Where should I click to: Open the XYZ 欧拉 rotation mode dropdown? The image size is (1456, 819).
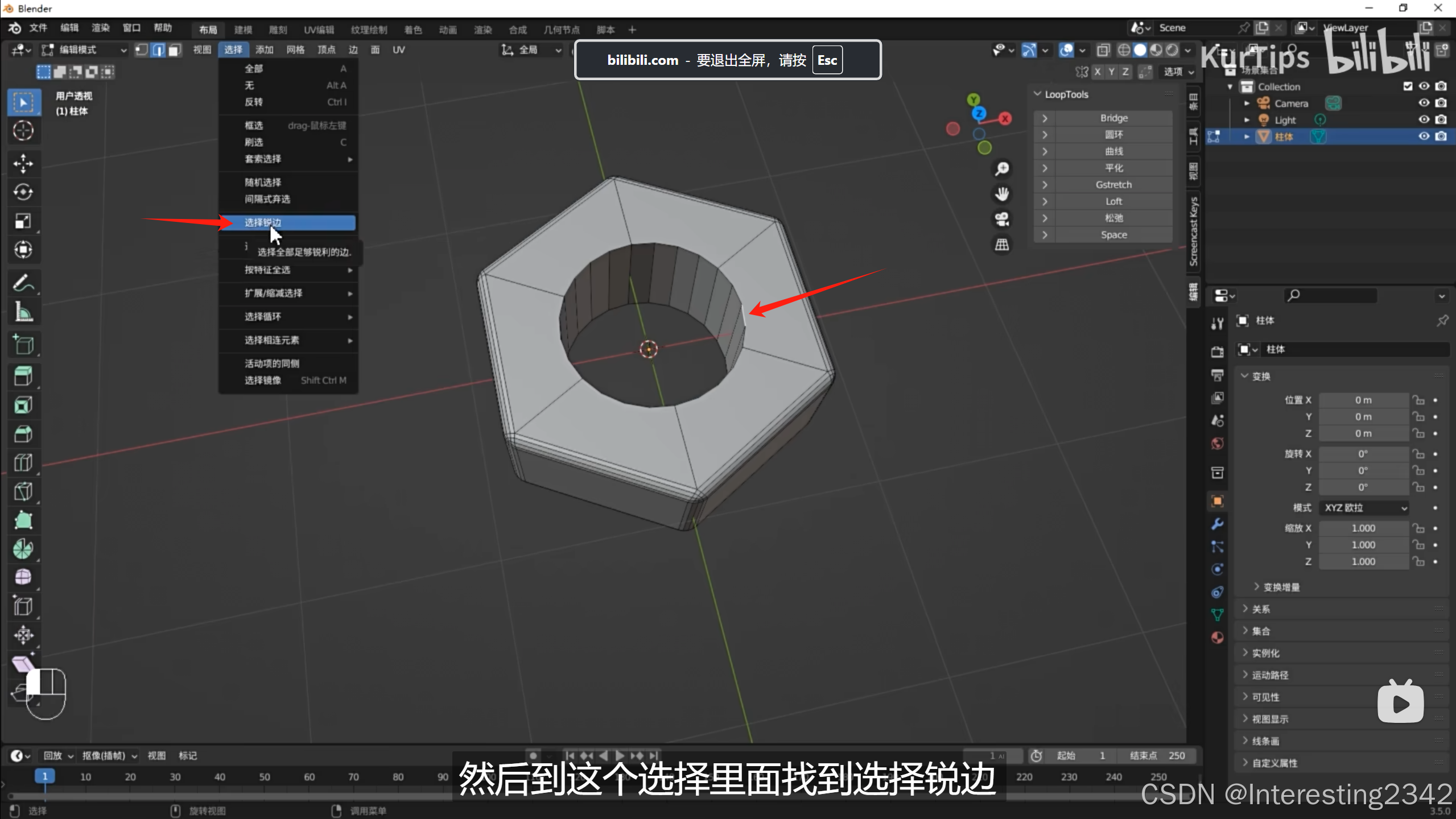(x=1365, y=507)
